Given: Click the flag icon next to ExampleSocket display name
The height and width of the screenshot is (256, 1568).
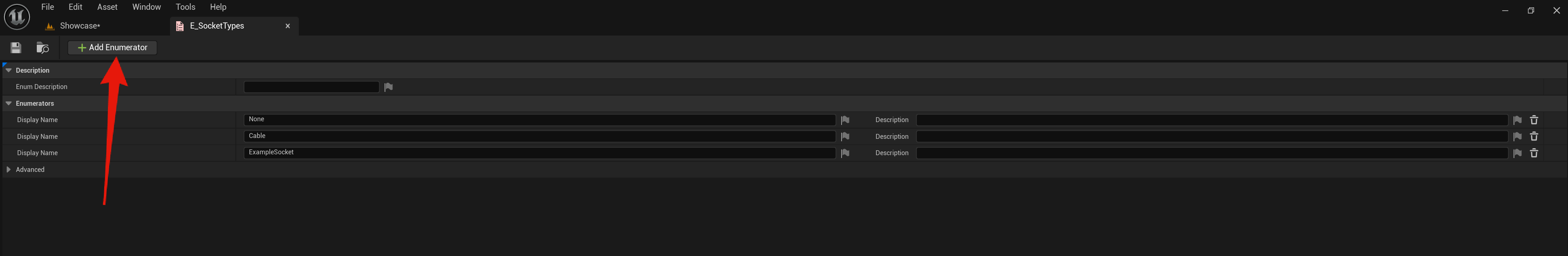Looking at the screenshot, I should click(x=845, y=153).
